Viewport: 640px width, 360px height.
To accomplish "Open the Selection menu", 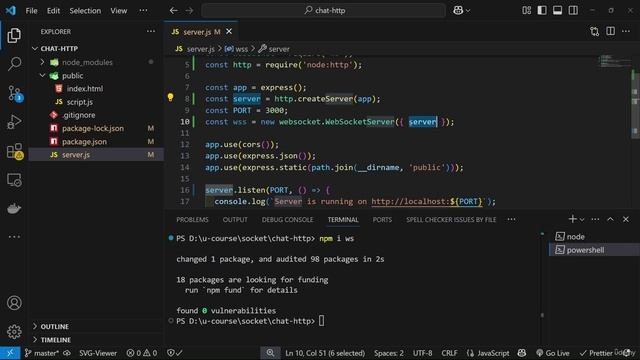I will [x=85, y=11].
